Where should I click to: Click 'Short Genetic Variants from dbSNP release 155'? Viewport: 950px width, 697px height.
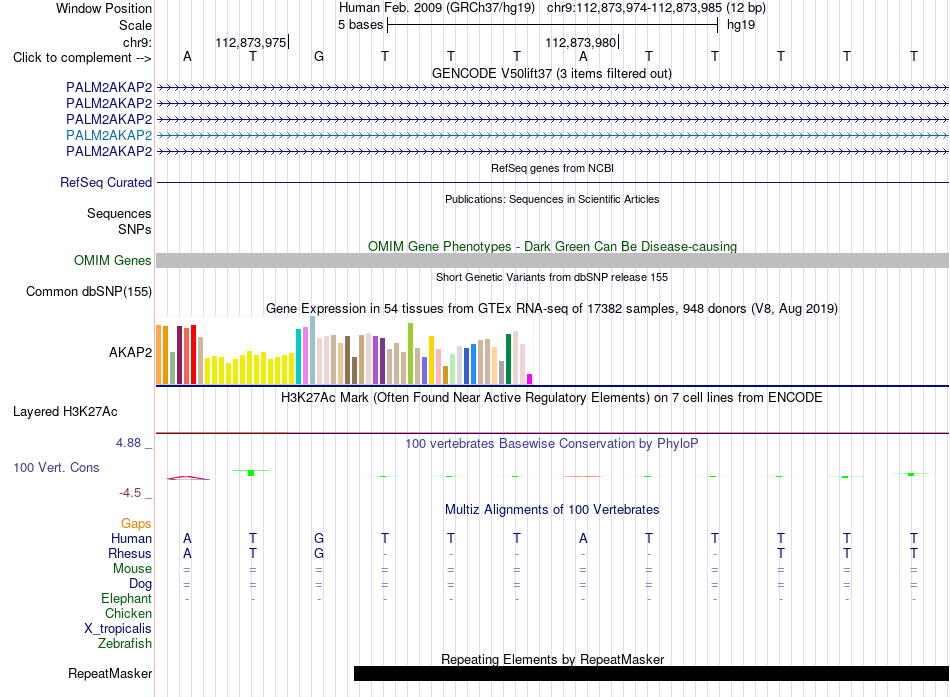click(552, 277)
